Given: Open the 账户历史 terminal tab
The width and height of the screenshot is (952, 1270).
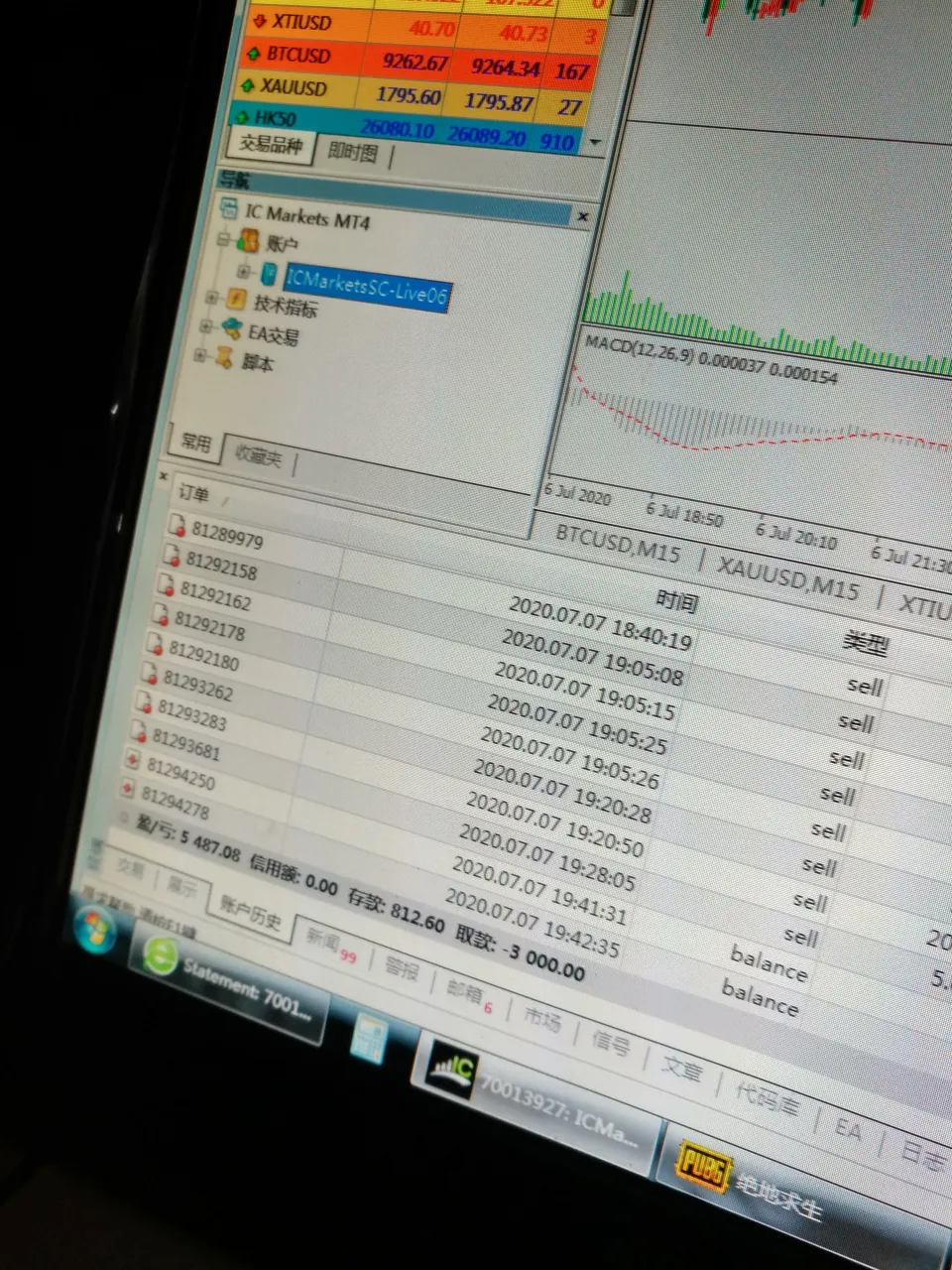Looking at the screenshot, I should point(250,913).
